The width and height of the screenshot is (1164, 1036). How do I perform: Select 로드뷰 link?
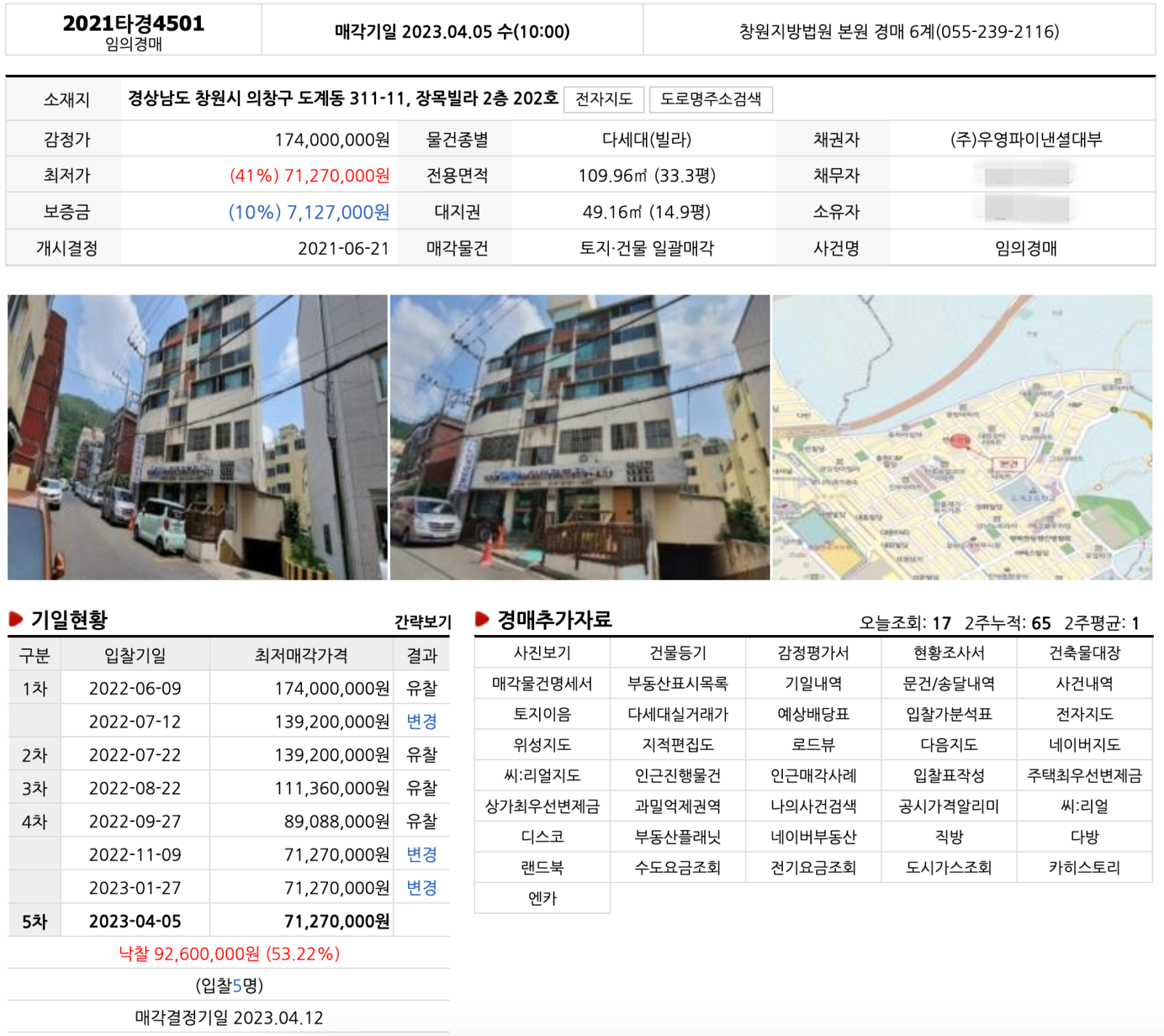tap(813, 745)
